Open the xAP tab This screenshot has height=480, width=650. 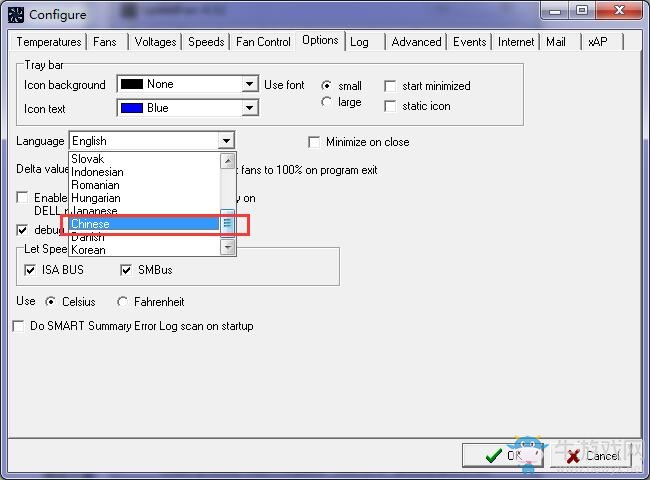pyautogui.click(x=598, y=42)
